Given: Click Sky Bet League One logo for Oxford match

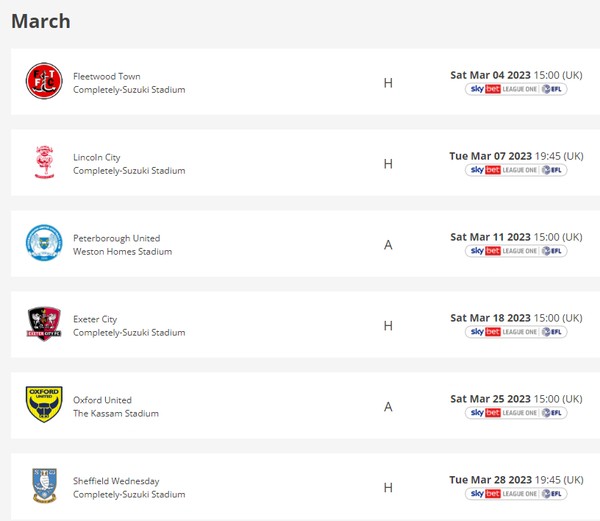Looking at the screenshot, I should click(516, 413).
